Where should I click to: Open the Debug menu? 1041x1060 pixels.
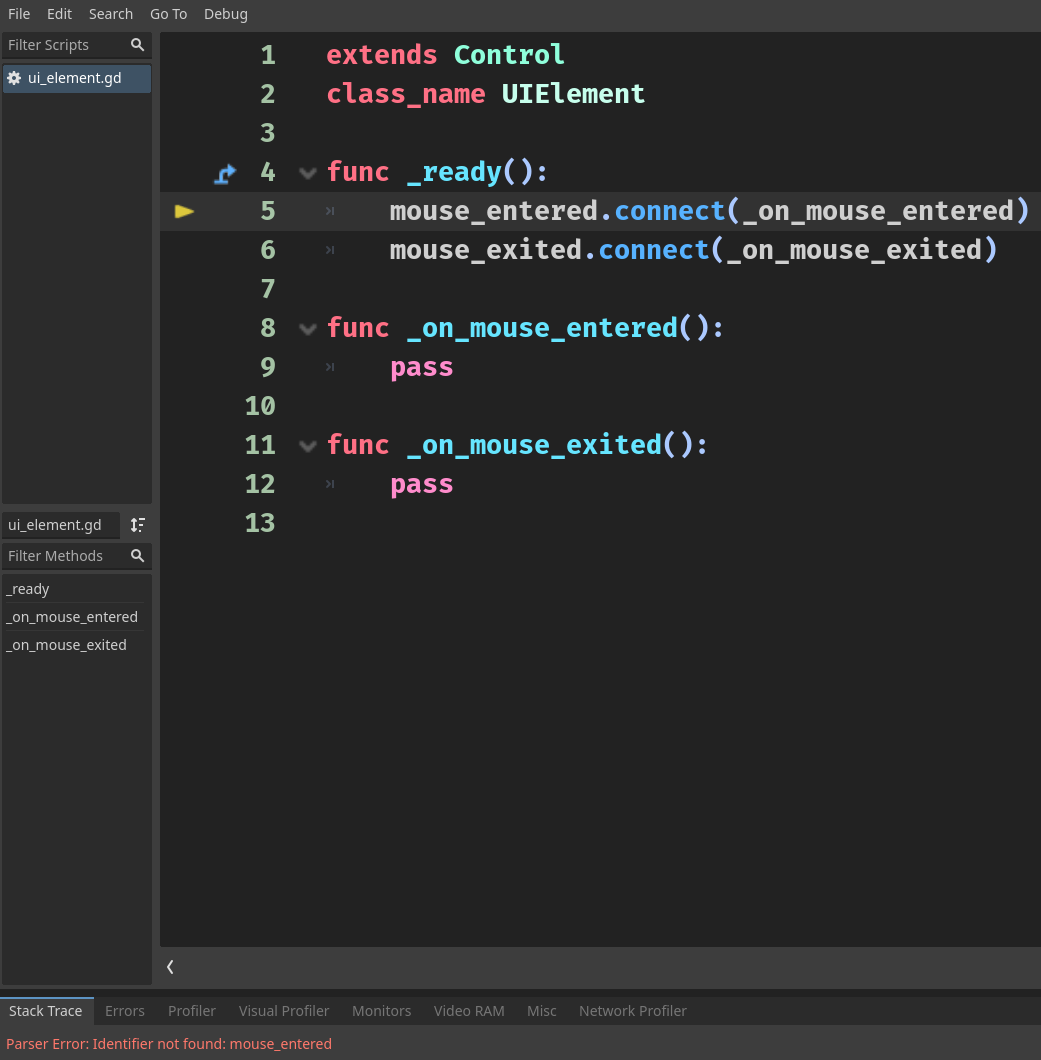[x=225, y=14]
